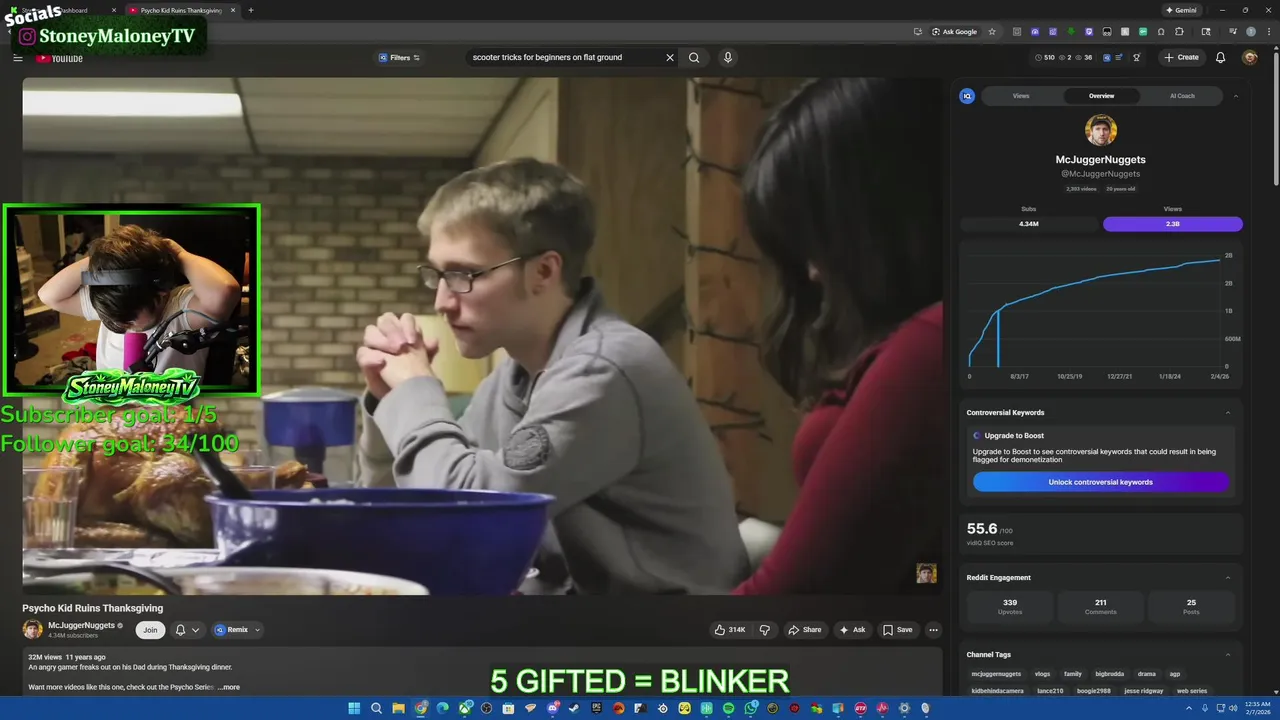Switch to the Views tab in vidIQ
Screen dimensions: 1280x720
pyautogui.click(x=1021, y=96)
